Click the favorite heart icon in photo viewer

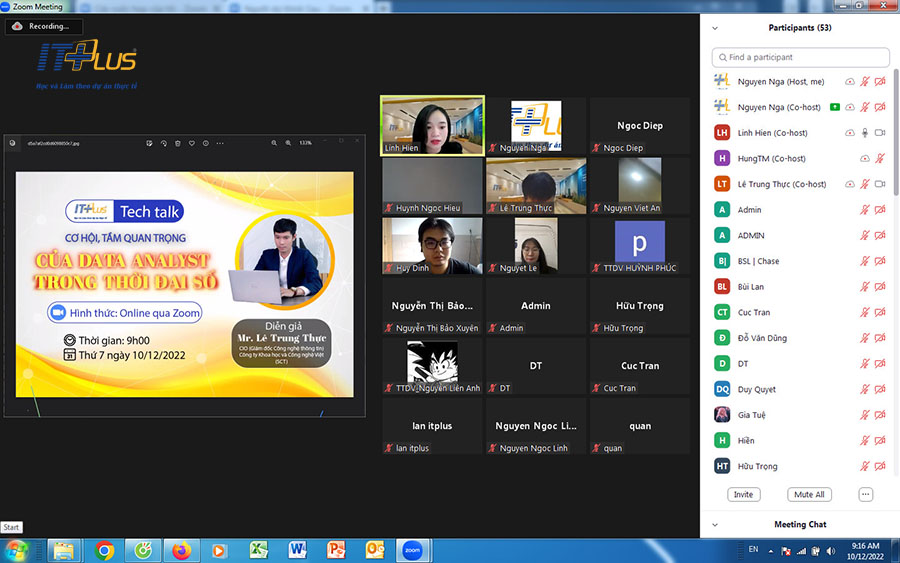[x=191, y=143]
